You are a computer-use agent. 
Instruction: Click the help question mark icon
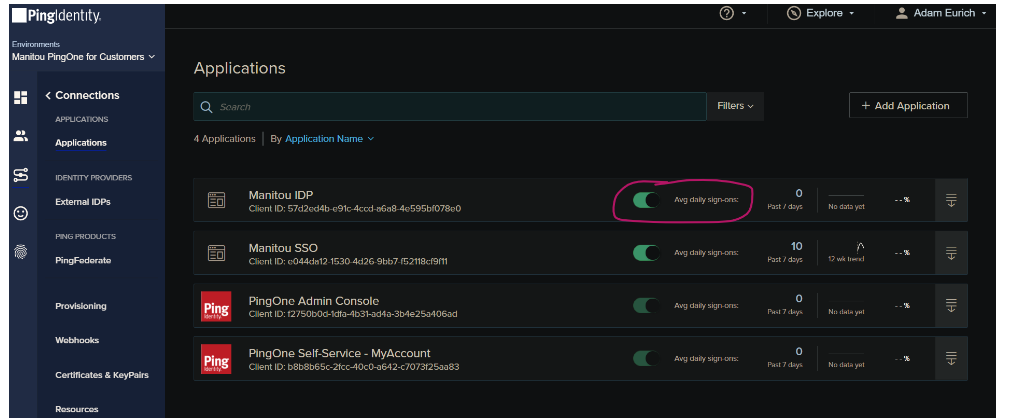[x=727, y=13]
